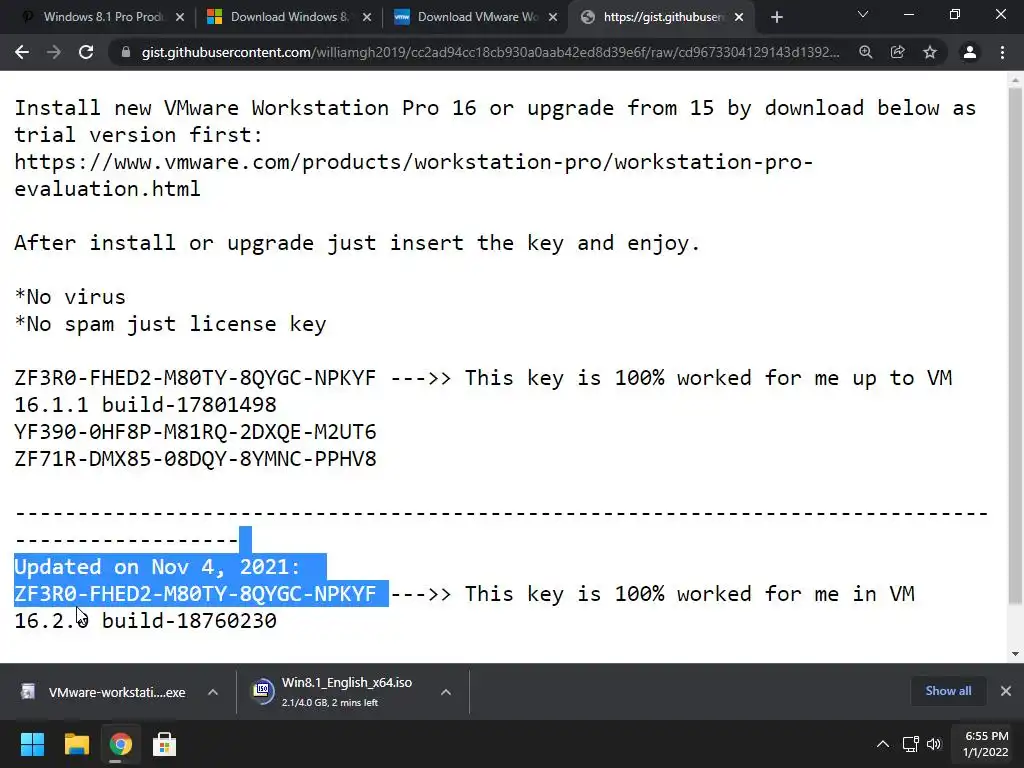View site info via the lock icon
The height and width of the screenshot is (768, 1024).
click(126, 52)
